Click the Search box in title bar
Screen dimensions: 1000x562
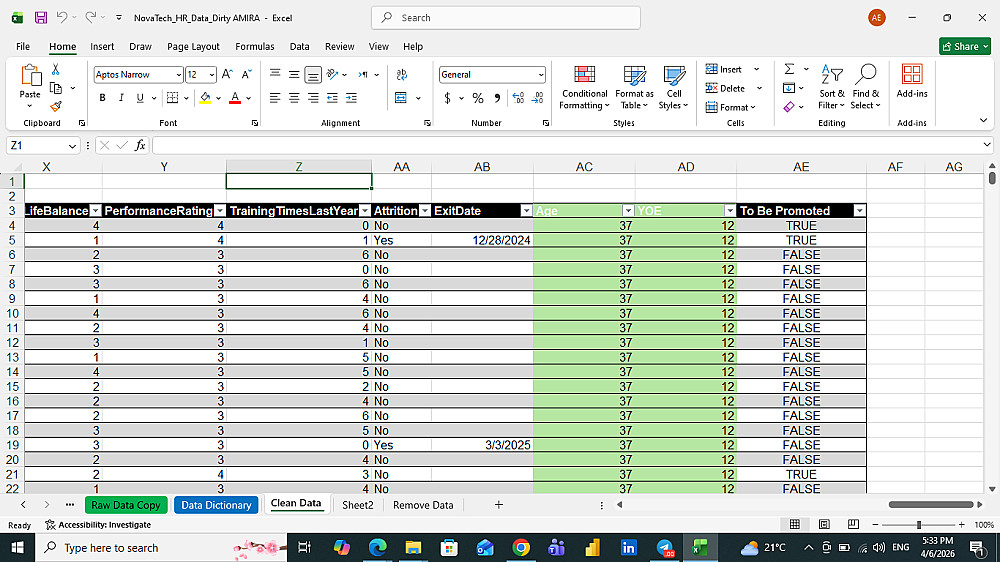(506, 18)
